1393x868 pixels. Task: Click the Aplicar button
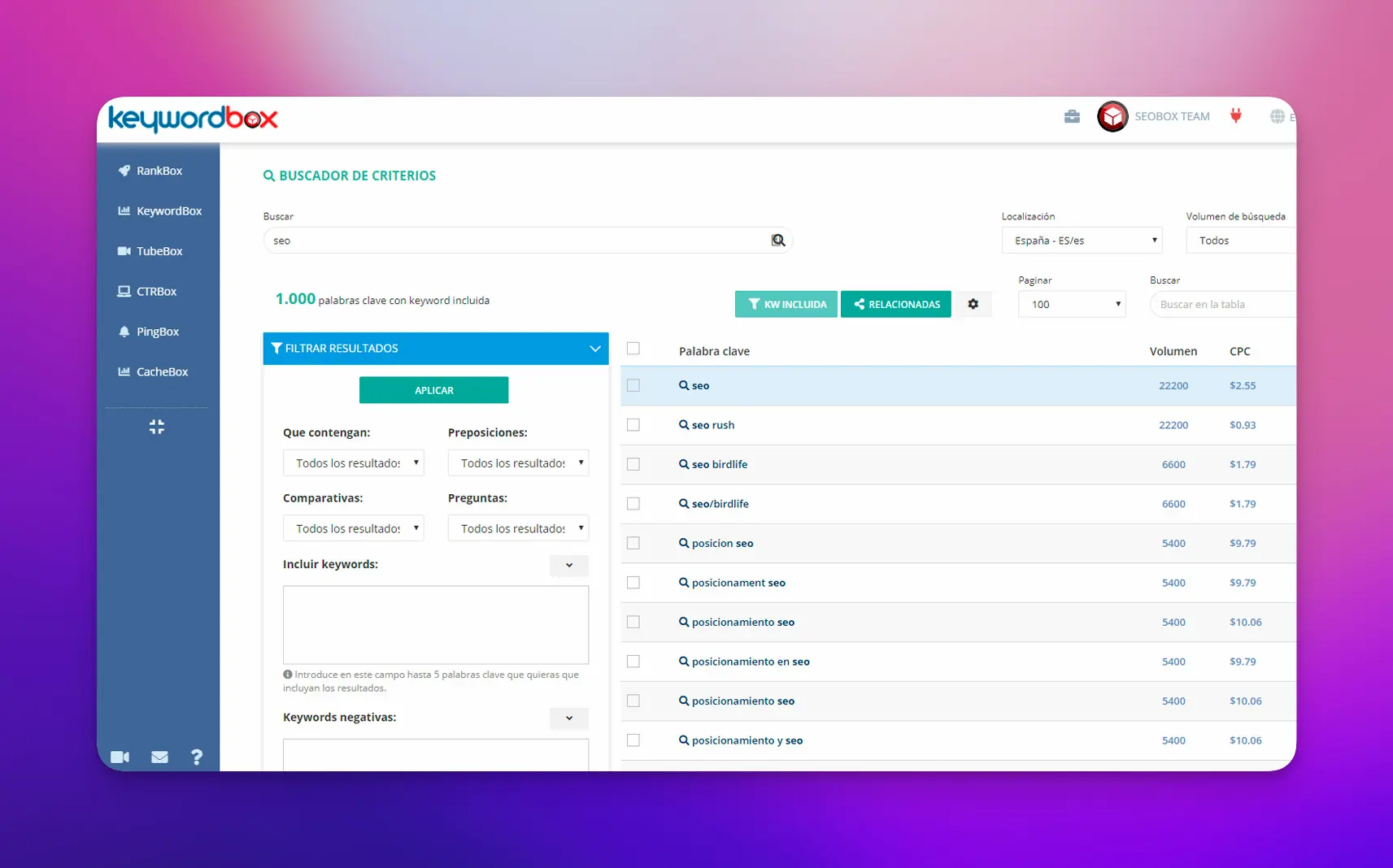click(x=434, y=390)
